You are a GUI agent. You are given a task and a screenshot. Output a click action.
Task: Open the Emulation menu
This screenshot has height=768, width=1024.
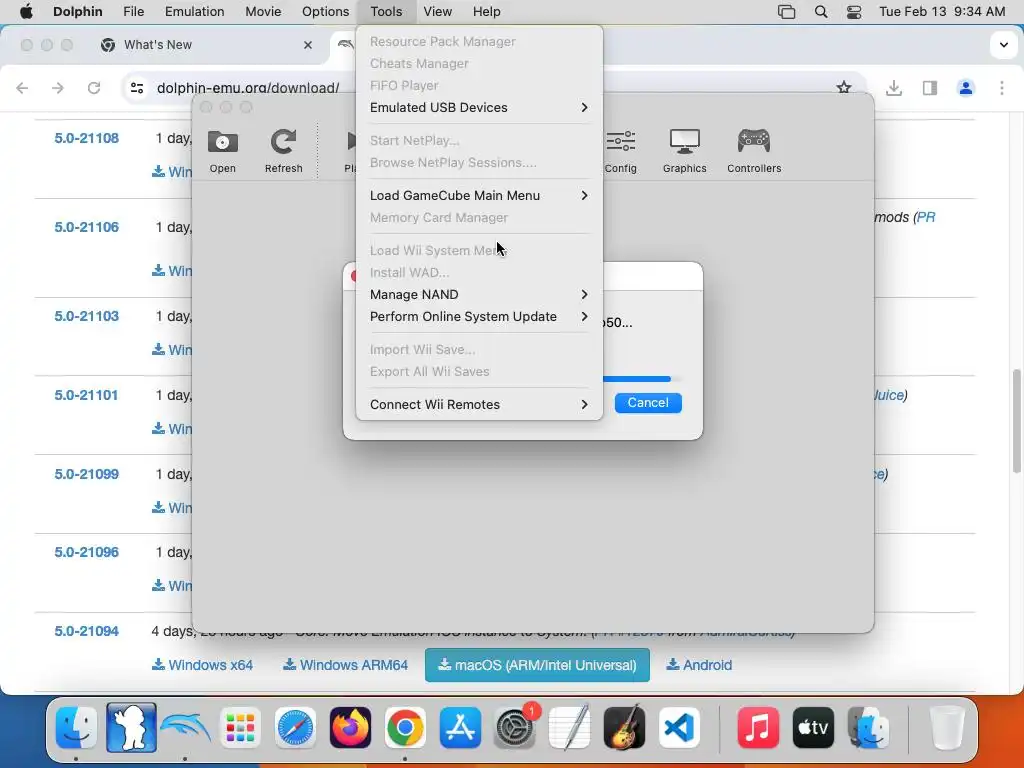click(x=194, y=11)
